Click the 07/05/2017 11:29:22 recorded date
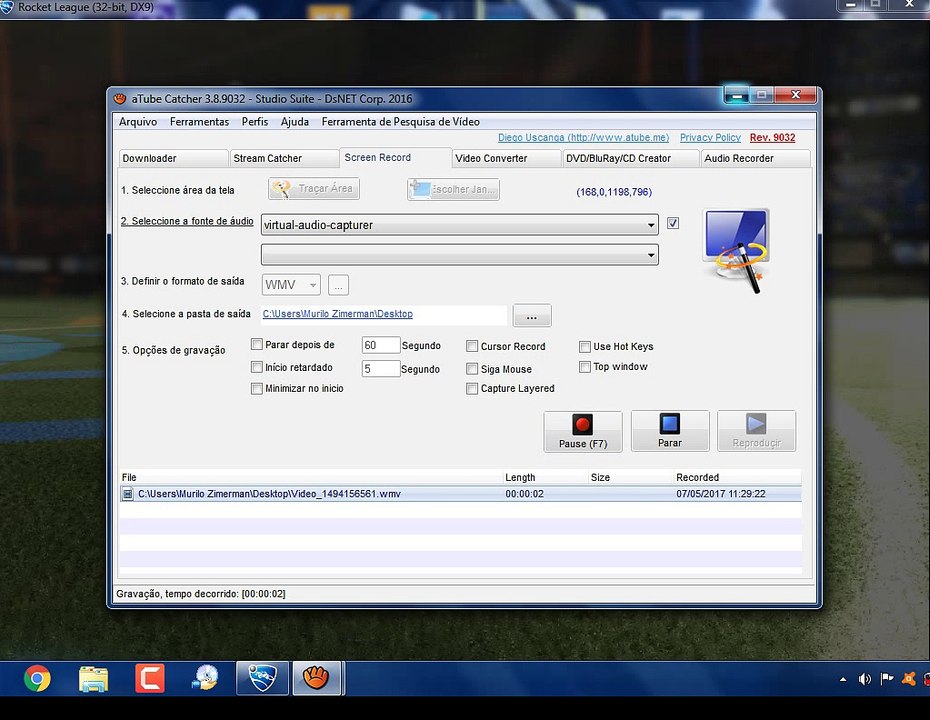The height and width of the screenshot is (720, 930). point(721,493)
